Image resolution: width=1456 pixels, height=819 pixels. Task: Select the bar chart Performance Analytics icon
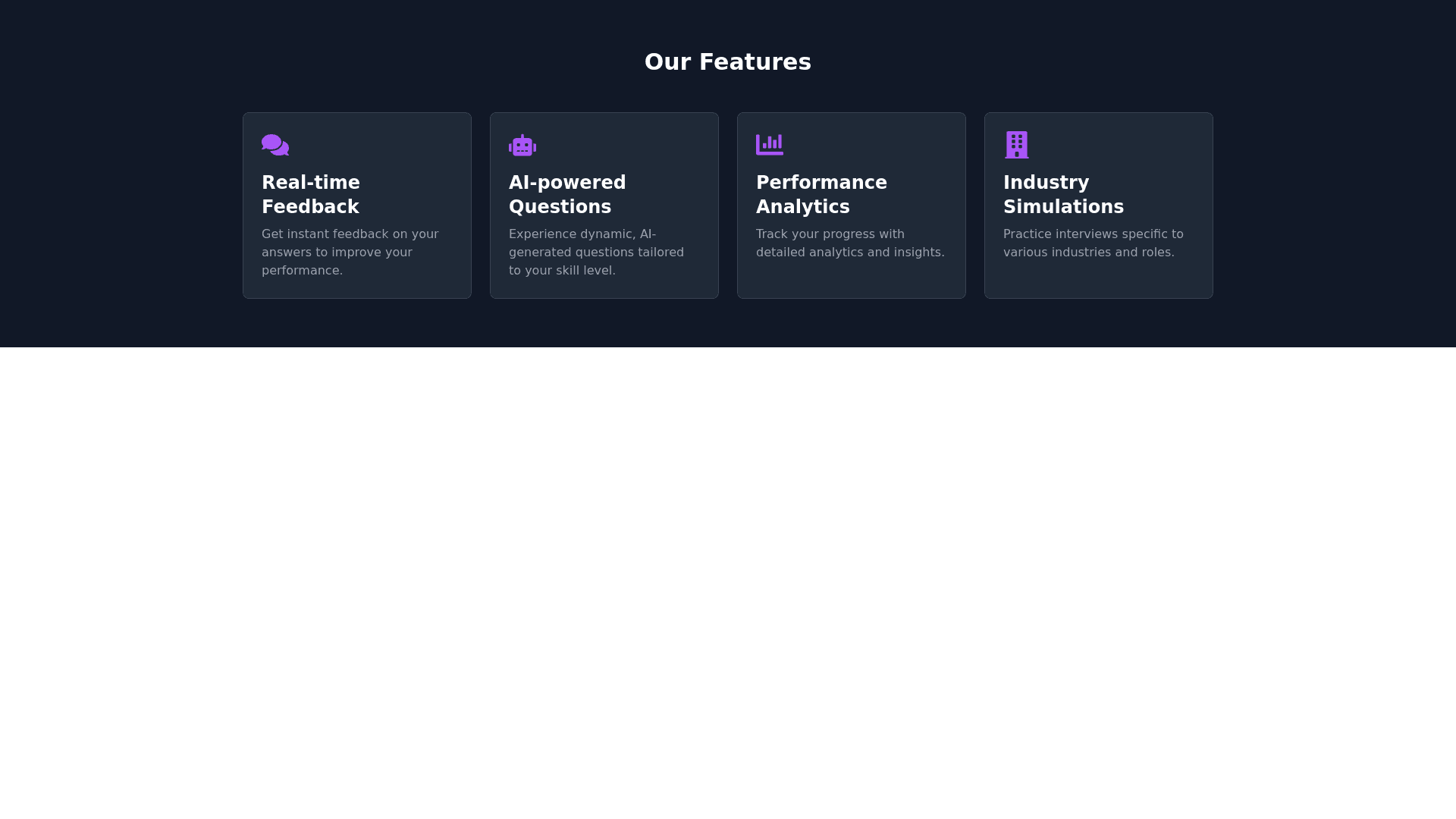(769, 144)
